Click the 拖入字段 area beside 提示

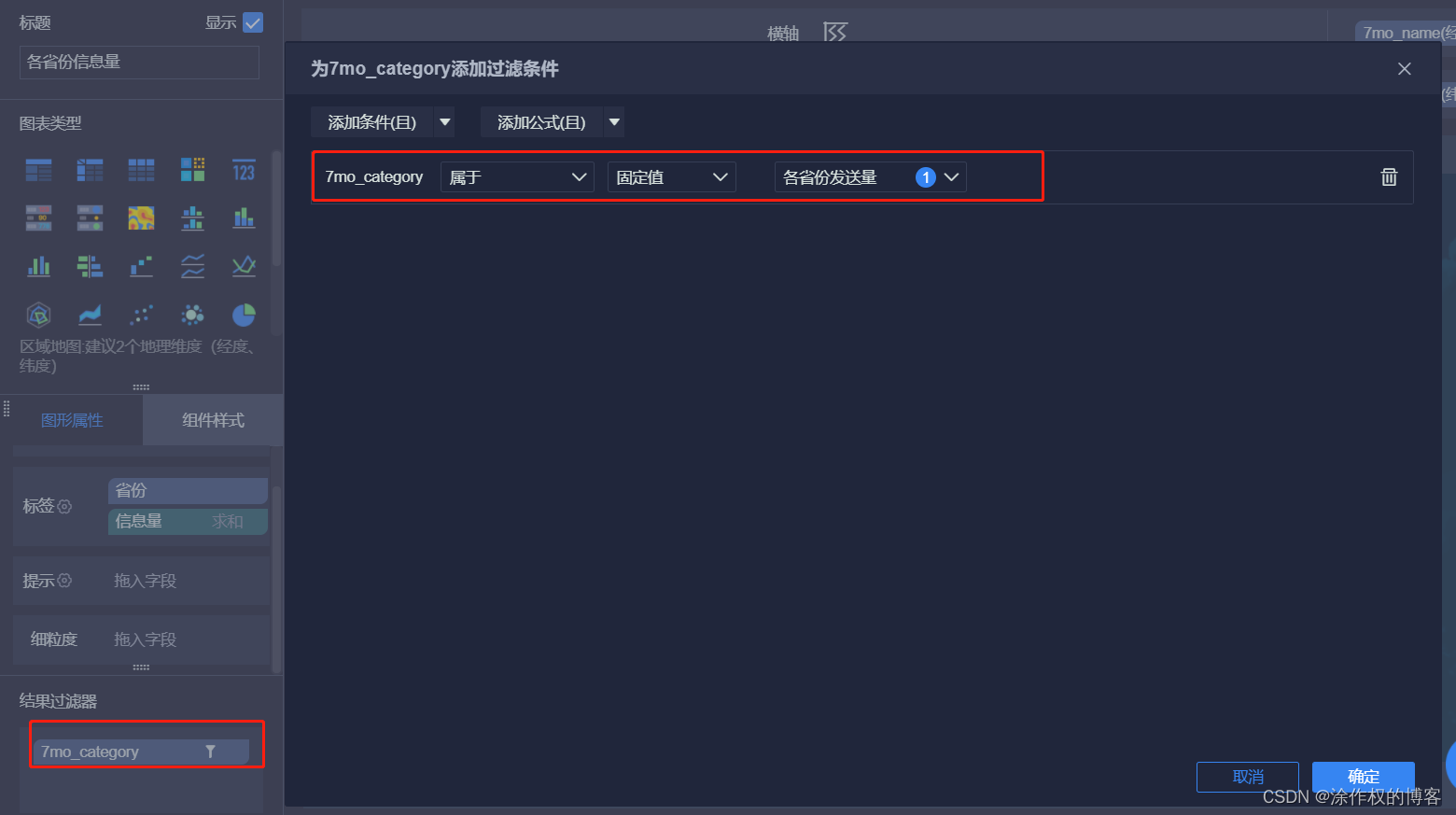145,581
